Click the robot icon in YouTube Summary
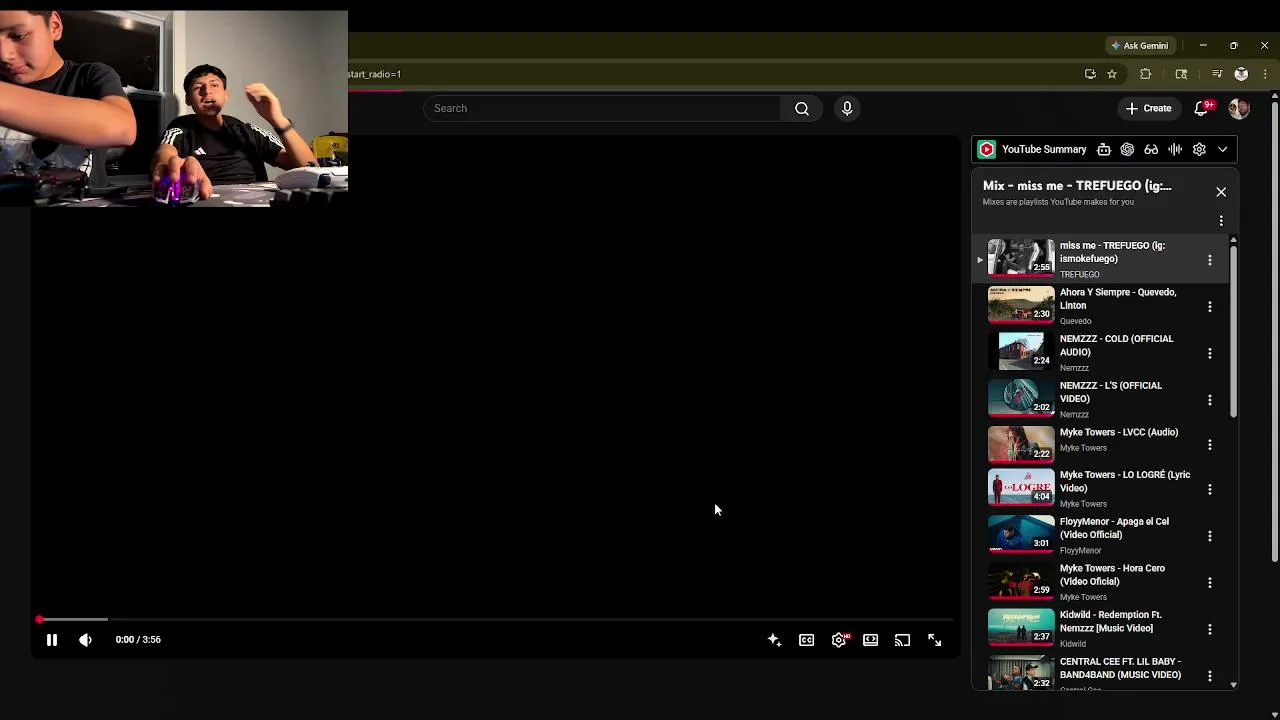Image resolution: width=1280 pixels, height=720 pixels. [x=1104, y=149]
